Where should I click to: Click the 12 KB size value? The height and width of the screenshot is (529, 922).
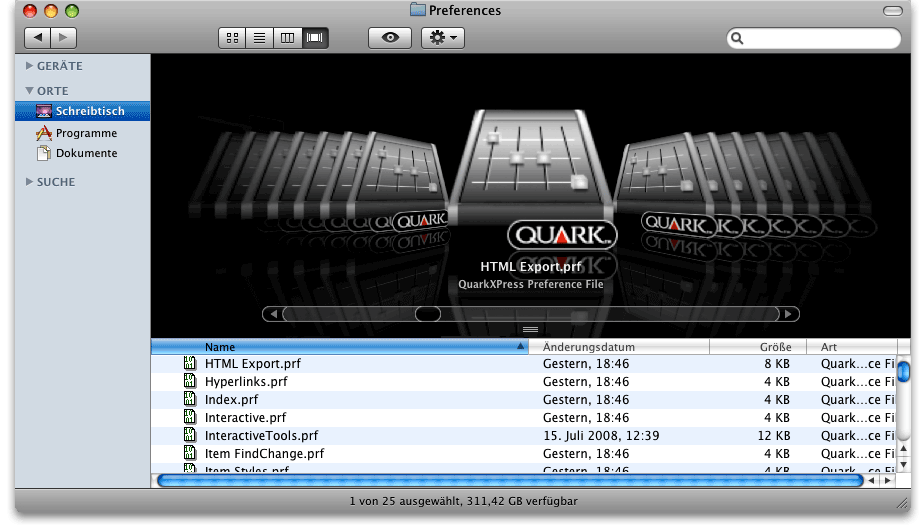tap(773, 436)
